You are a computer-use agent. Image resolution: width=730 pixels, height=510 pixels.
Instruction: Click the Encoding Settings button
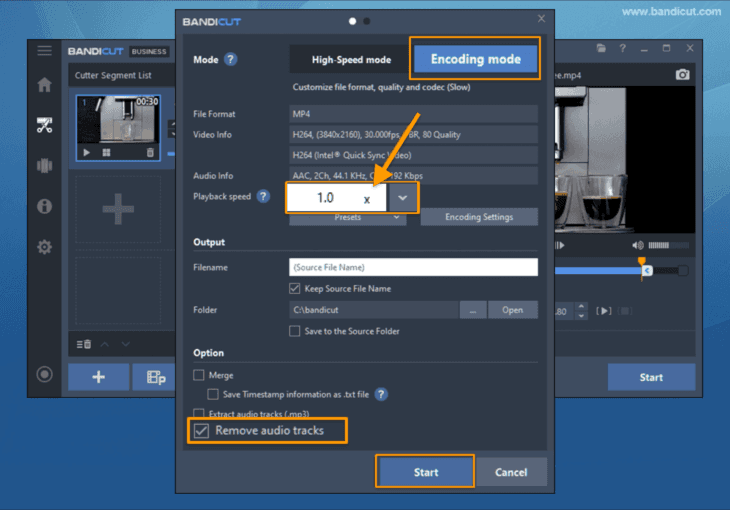coord(478,217)
